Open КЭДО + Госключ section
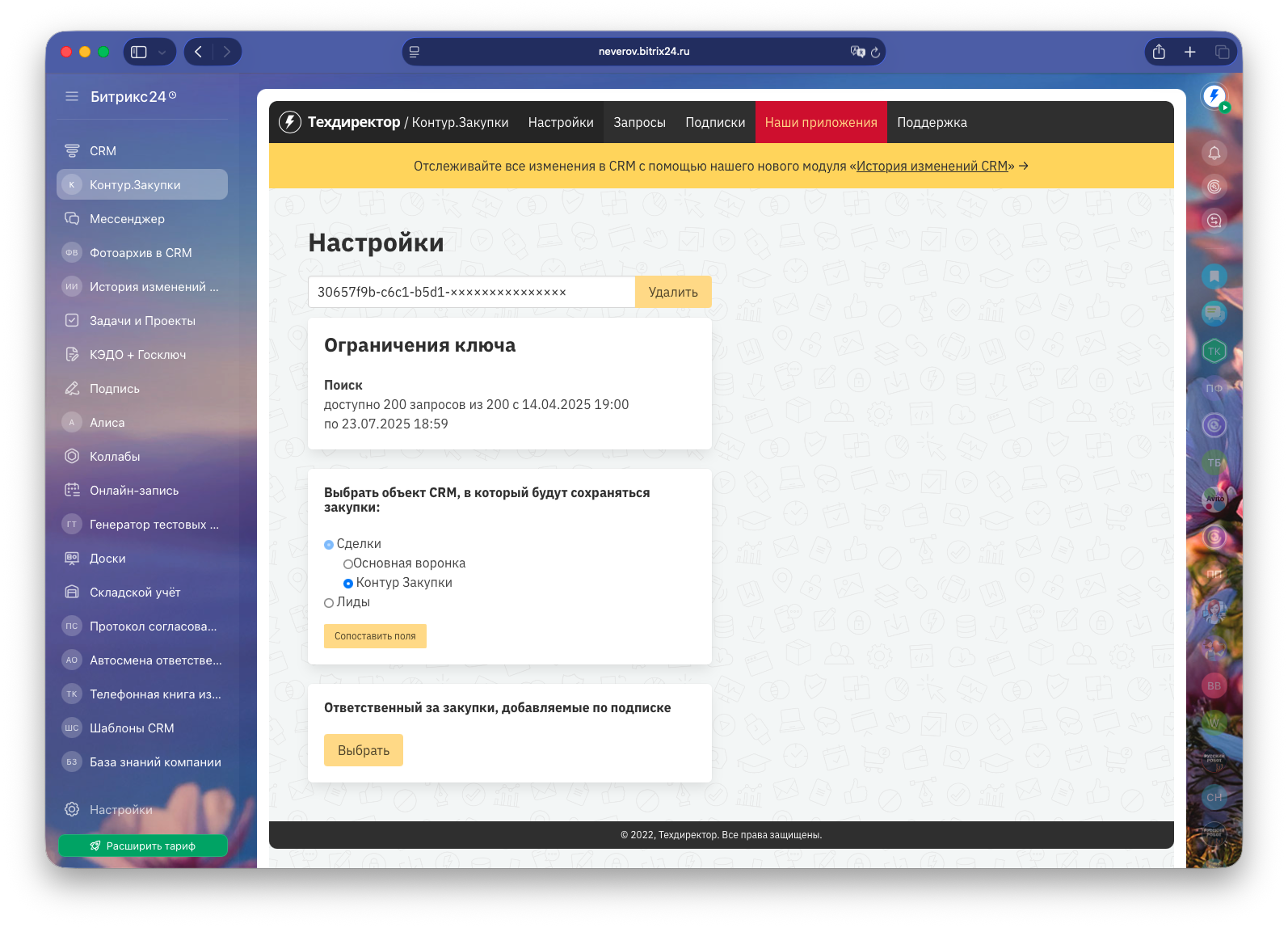 pos(142,355)
